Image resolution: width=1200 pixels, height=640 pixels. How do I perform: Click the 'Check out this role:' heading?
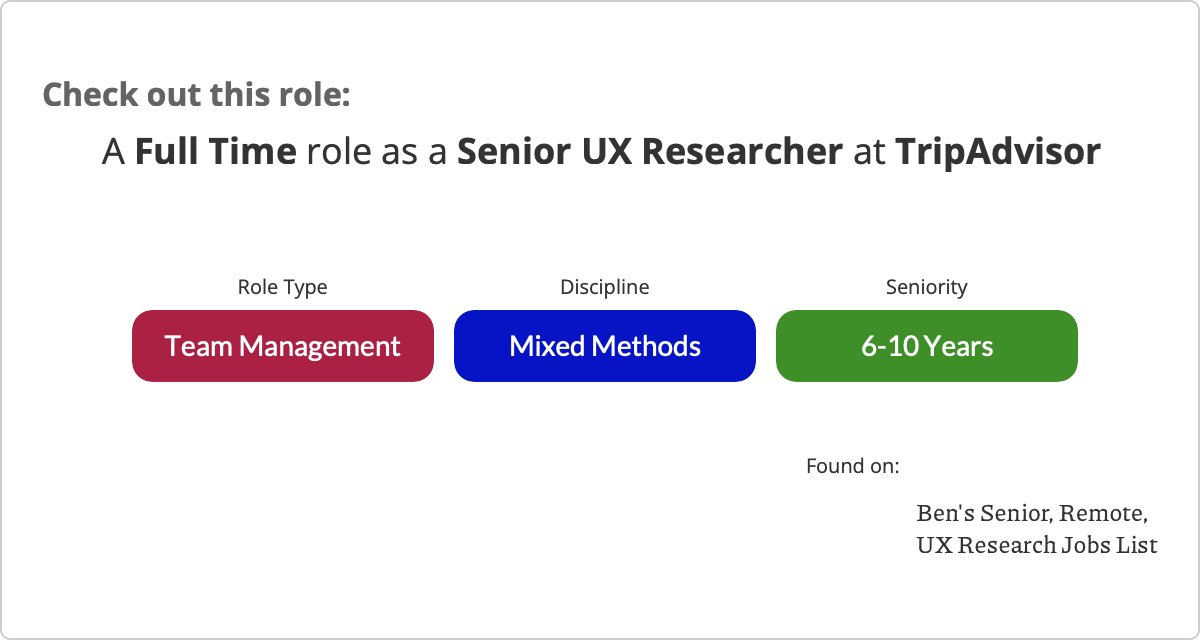pos(197,95)
